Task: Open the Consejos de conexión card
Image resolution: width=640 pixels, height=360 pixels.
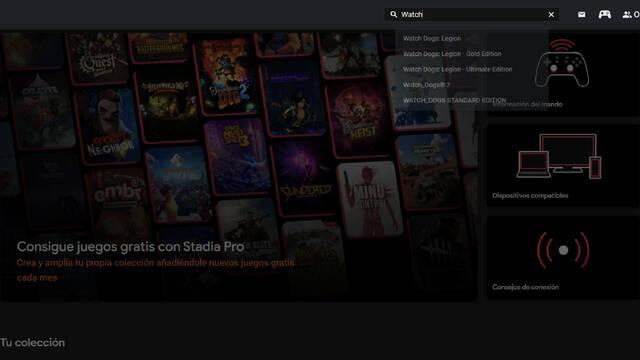Action: click(x=563, y=258)
